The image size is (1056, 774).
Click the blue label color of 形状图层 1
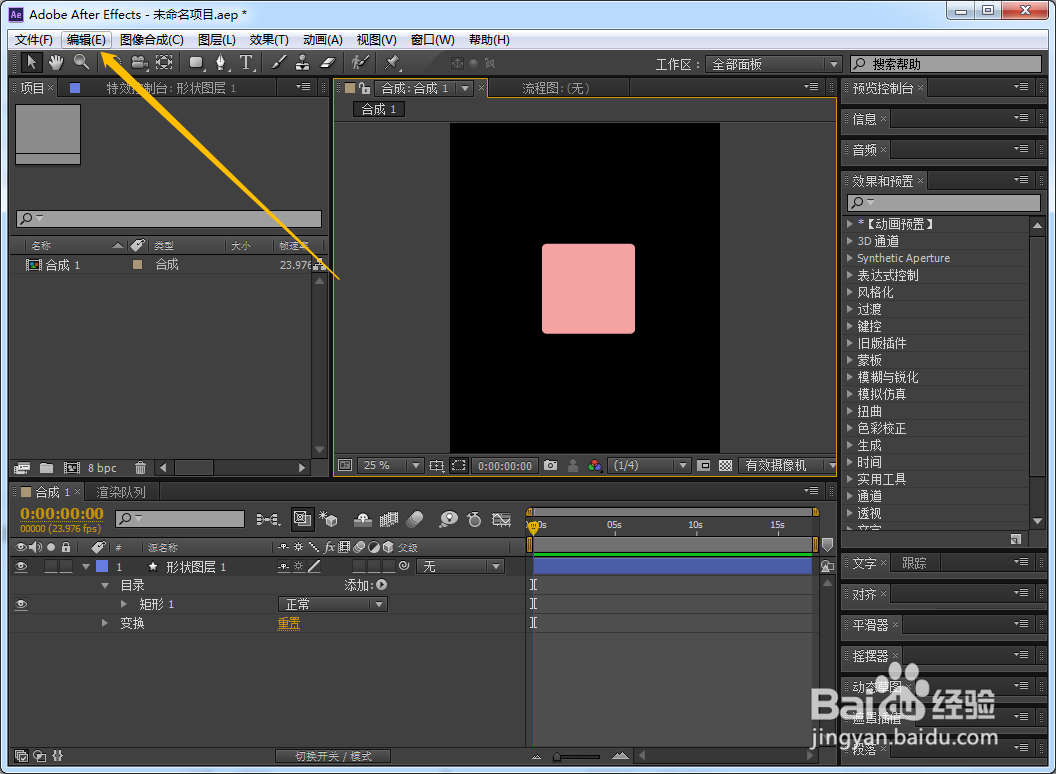pyautogui.click(x=102, y=567)
